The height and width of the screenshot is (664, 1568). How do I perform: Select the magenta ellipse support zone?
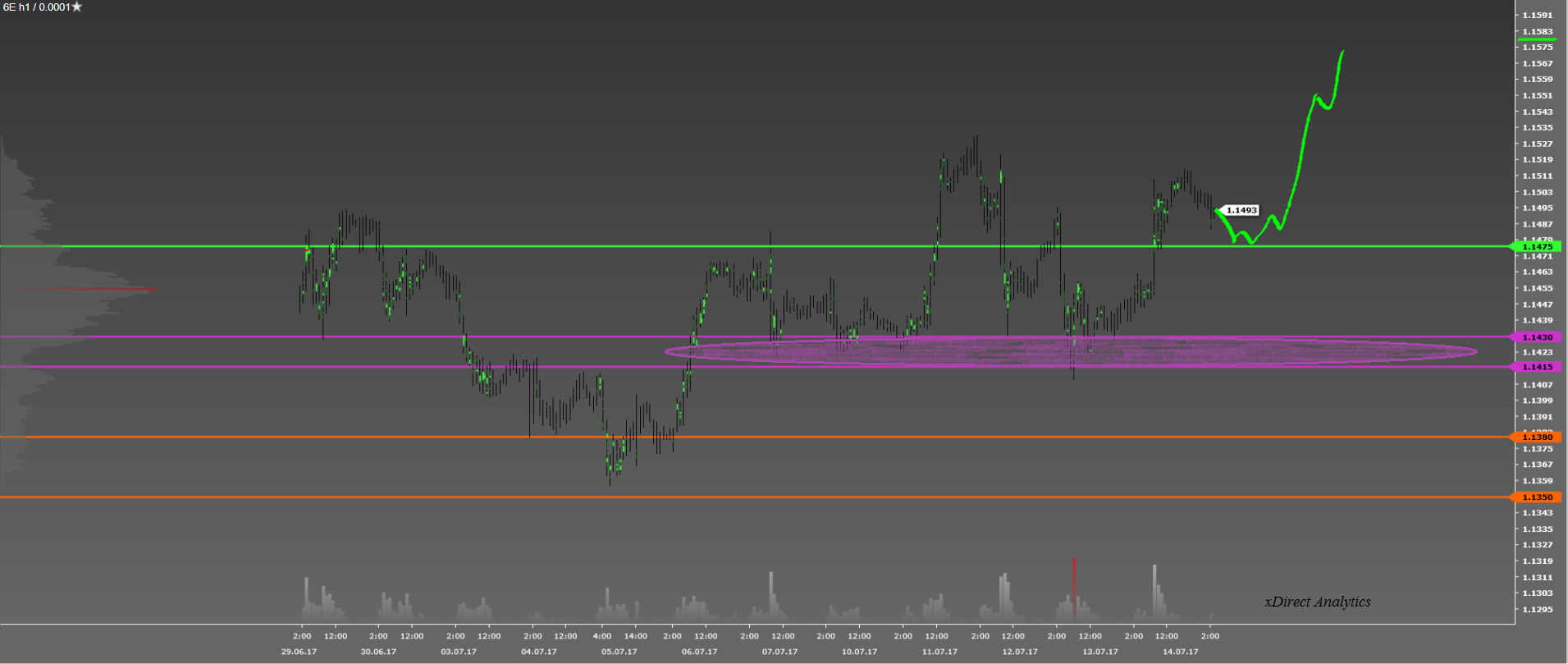[1070, 352]
